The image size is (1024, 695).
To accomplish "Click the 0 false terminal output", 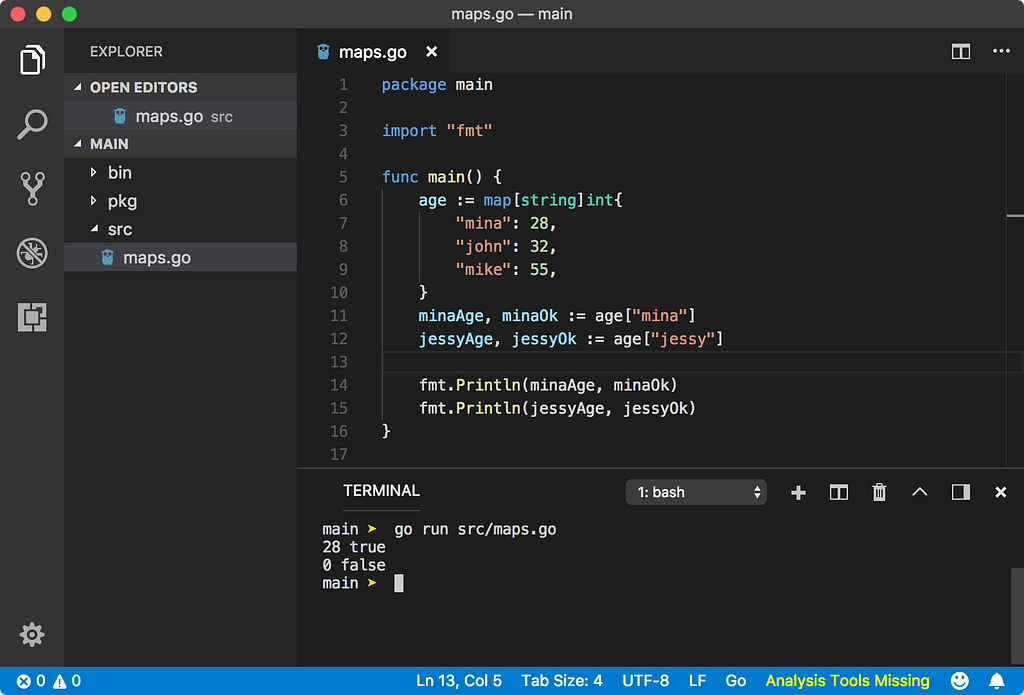I will (x=354, y=565).
